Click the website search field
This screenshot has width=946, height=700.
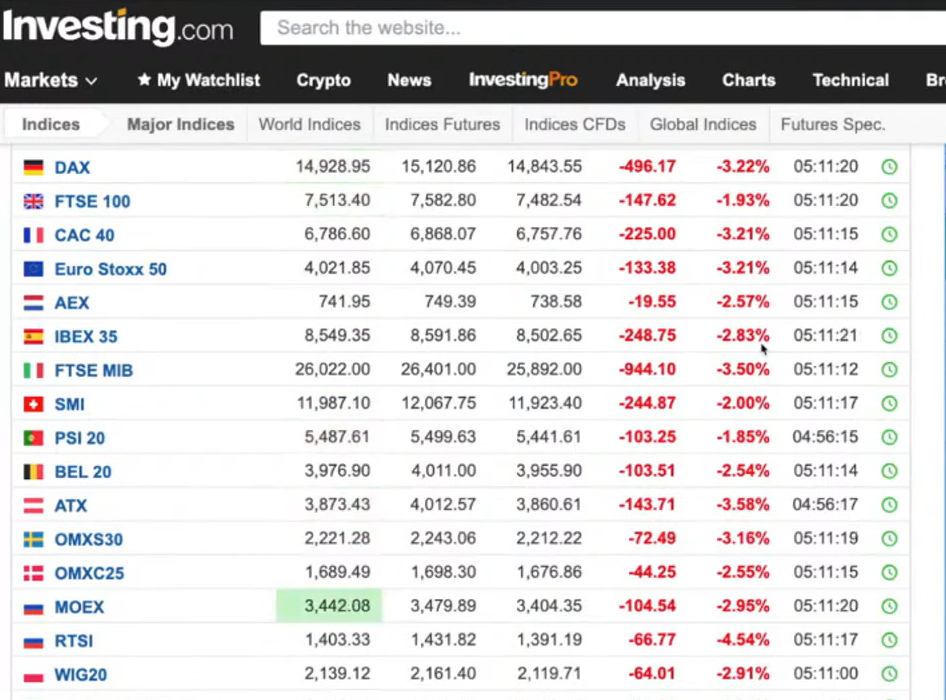[600, 28]
